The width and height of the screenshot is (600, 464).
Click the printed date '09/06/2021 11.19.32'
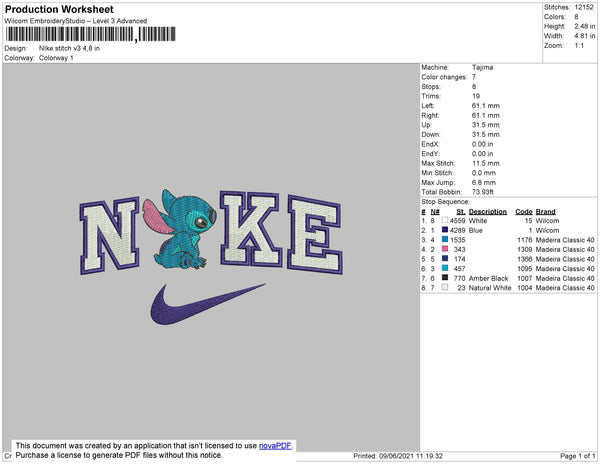(411, 456)
